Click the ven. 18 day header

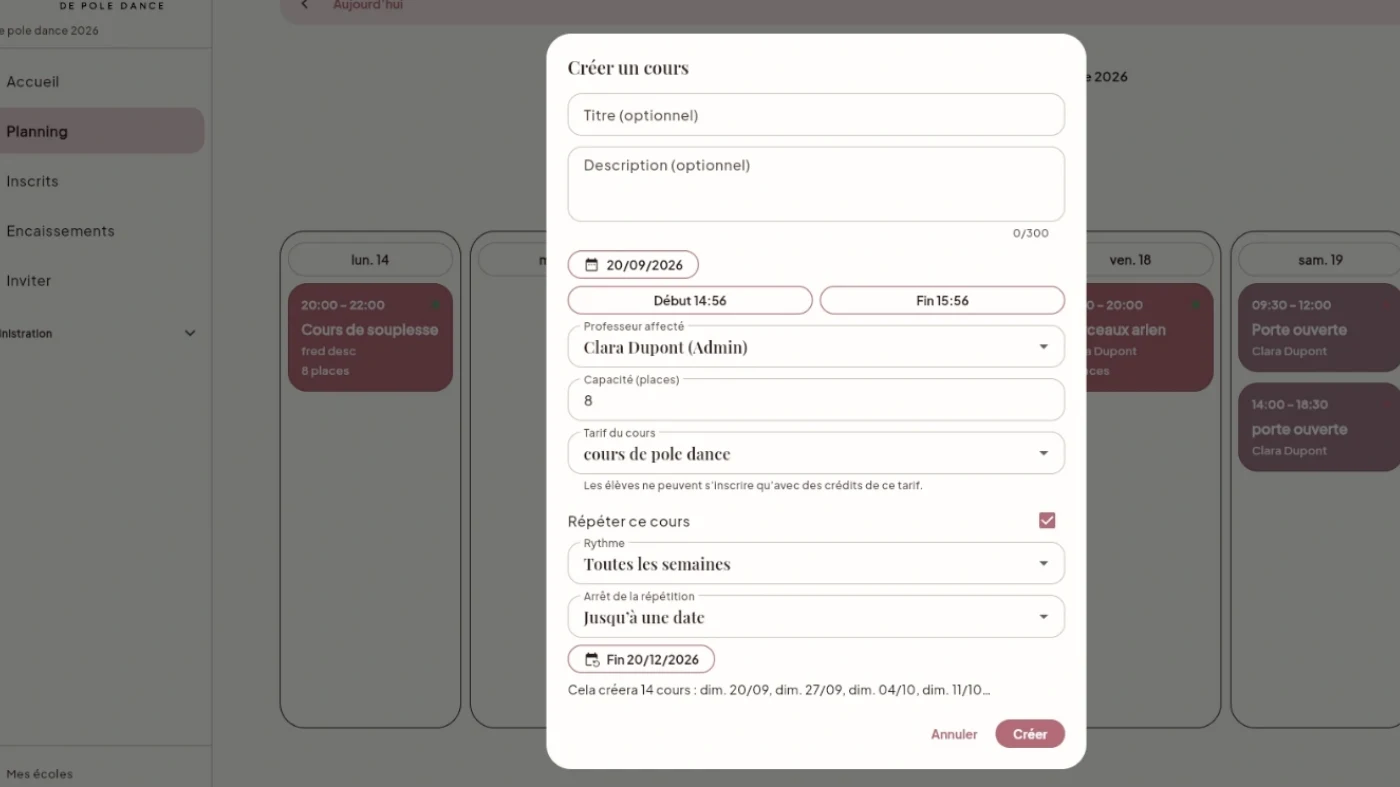(x=1130, y=260)
